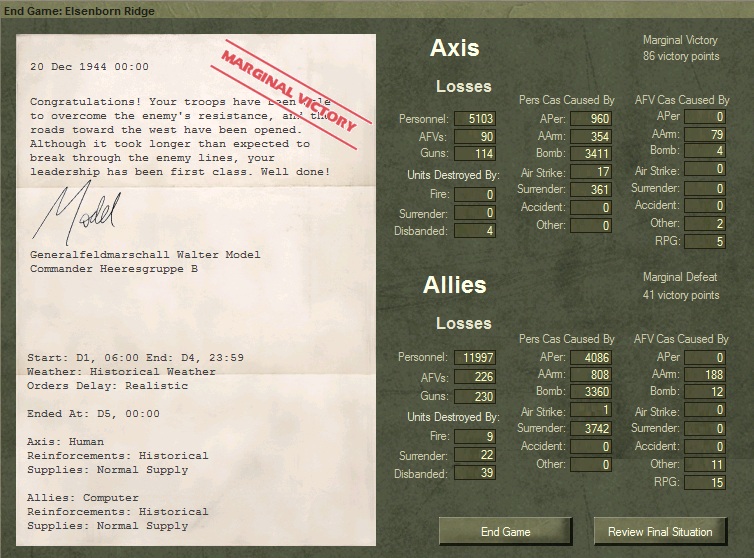Click Allies Bomb AFV casualties 12

pyautogui.click(x=705, y=392)
